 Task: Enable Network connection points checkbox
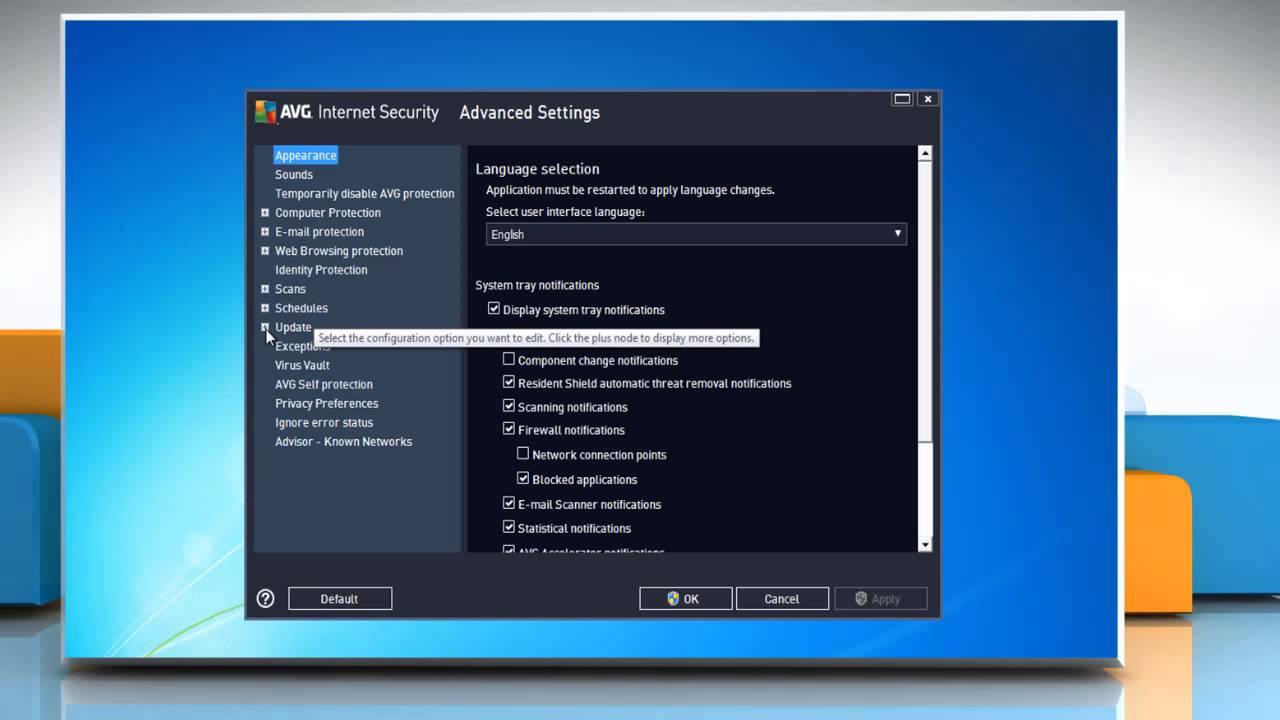pyautogui.click(x=523, y=454)
